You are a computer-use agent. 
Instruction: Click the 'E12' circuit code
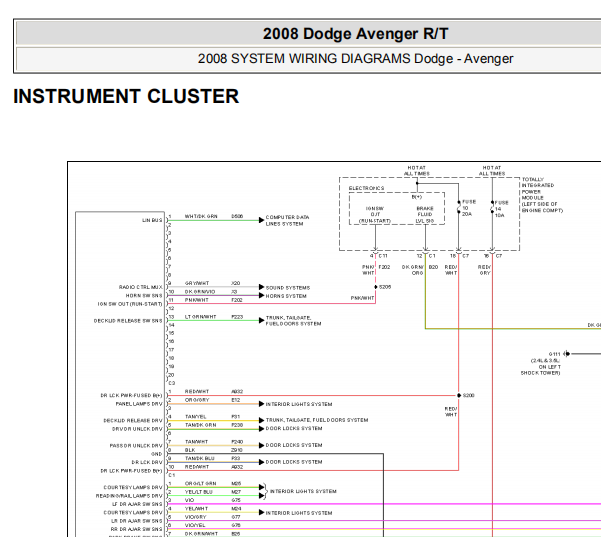pyautogui.click(x=236, y=400)
